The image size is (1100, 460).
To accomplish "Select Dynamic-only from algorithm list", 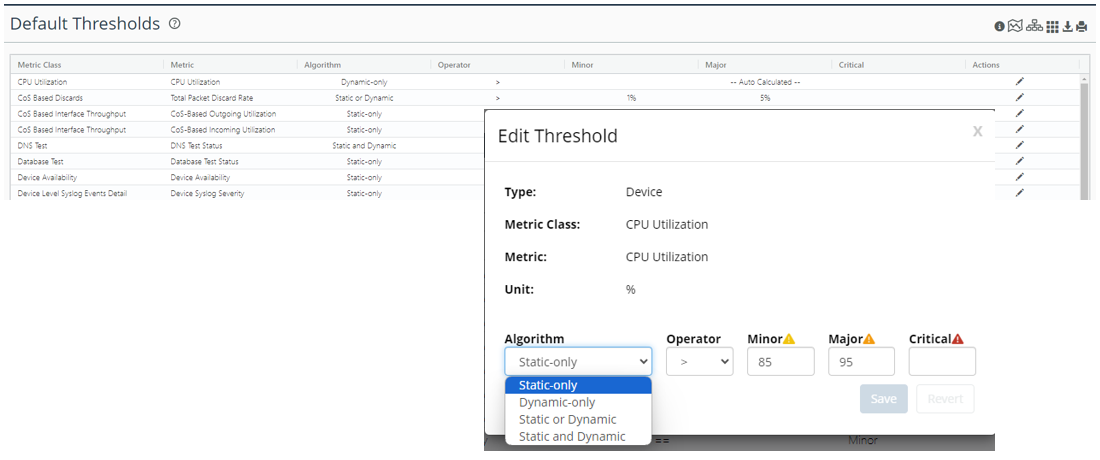I will (x=557, y=402).
